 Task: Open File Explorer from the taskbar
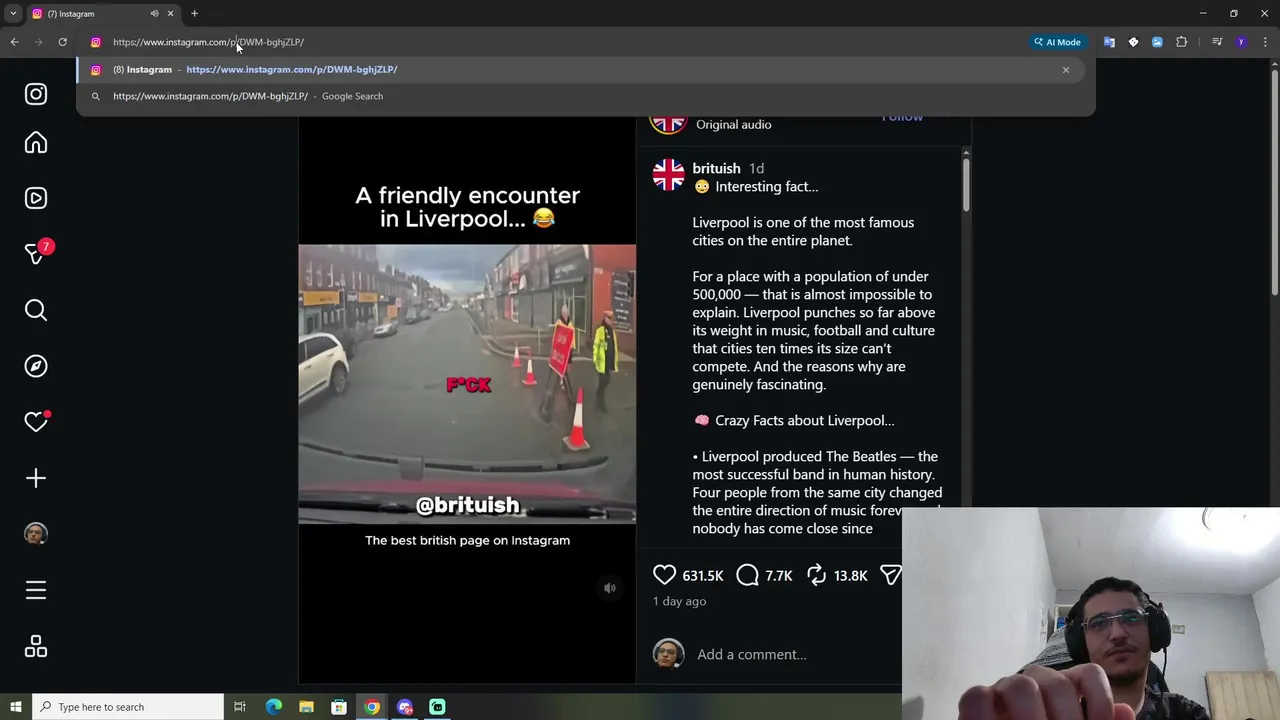pos(306,707)
